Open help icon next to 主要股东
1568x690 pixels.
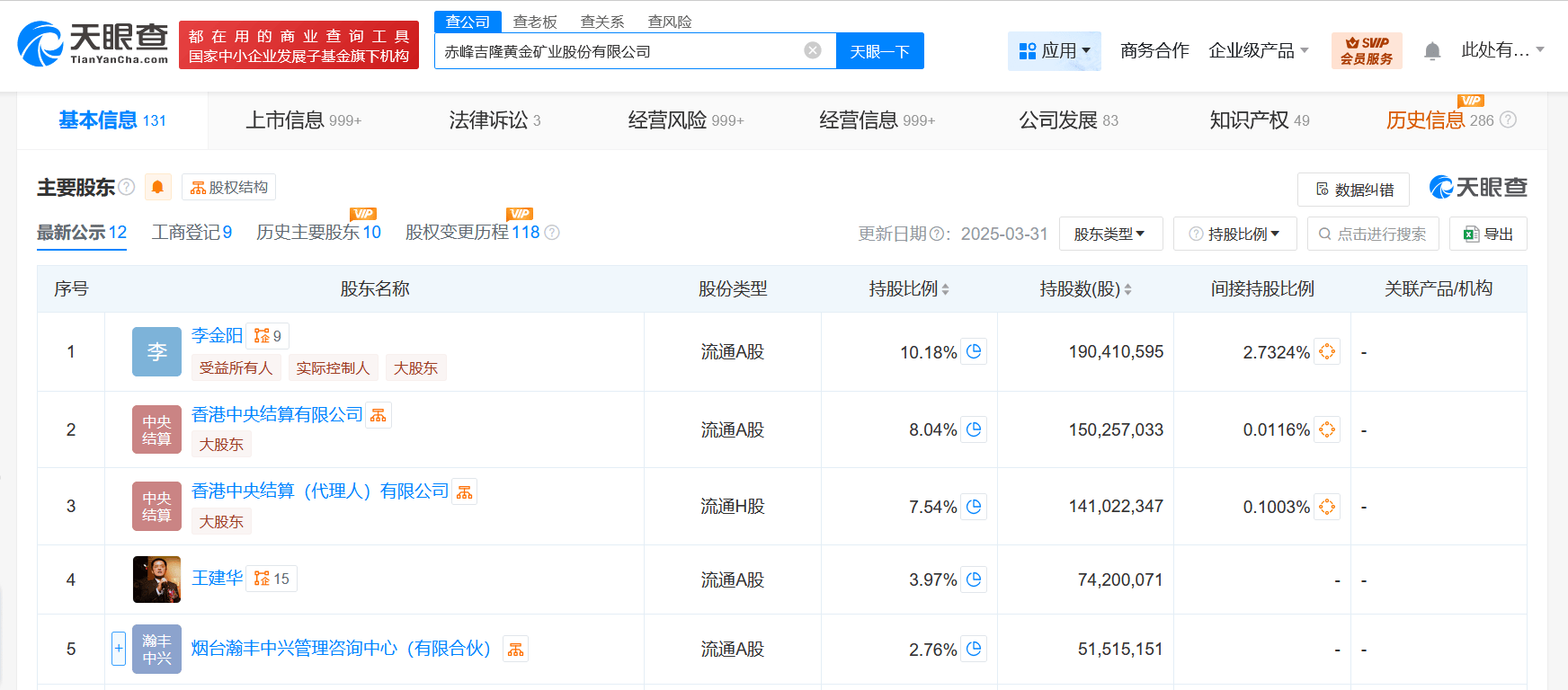(x=127, y=187)
